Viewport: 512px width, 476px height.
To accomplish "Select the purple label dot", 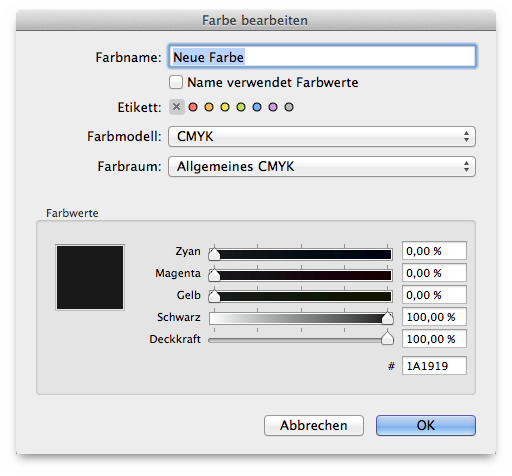I will 273,107.
